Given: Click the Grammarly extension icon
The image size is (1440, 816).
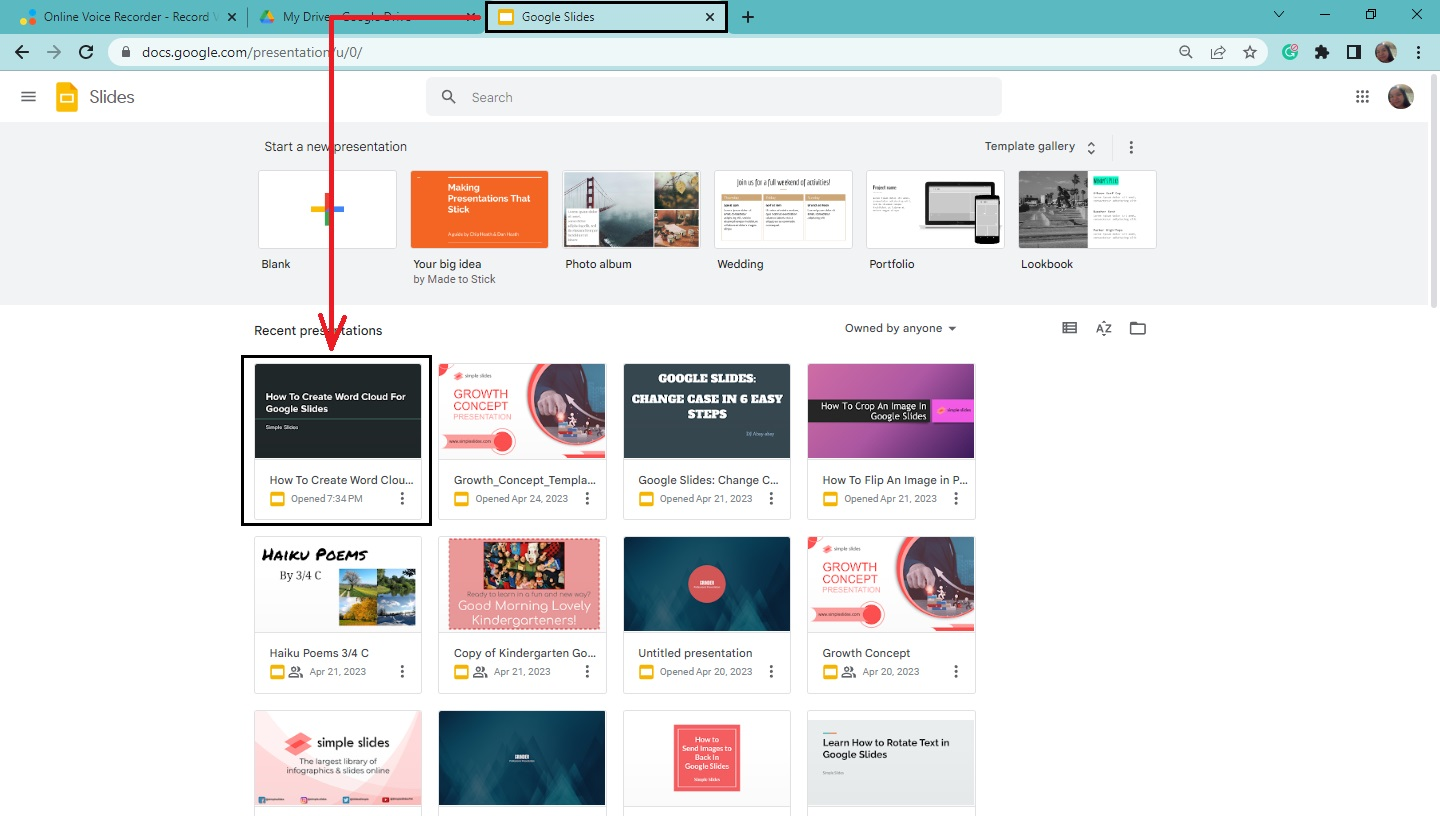Looking at the screenshot, I should pyautogui.click(x=1290, y=52).
